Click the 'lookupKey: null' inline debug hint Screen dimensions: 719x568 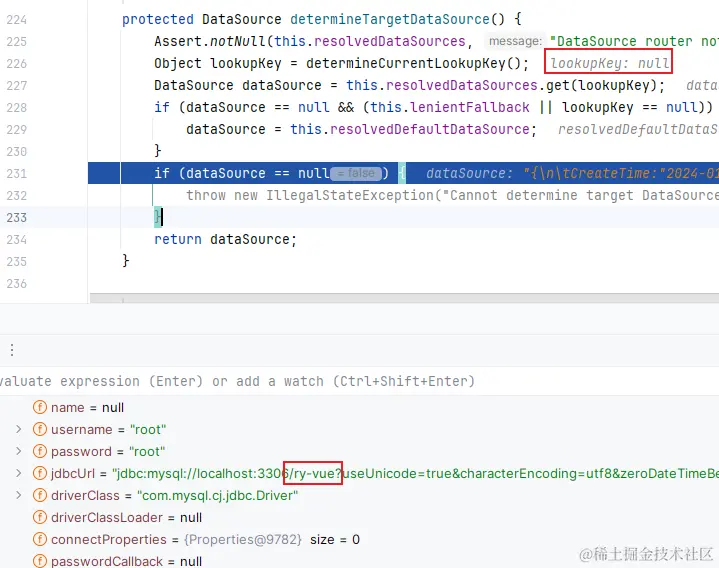pos(610,63)
